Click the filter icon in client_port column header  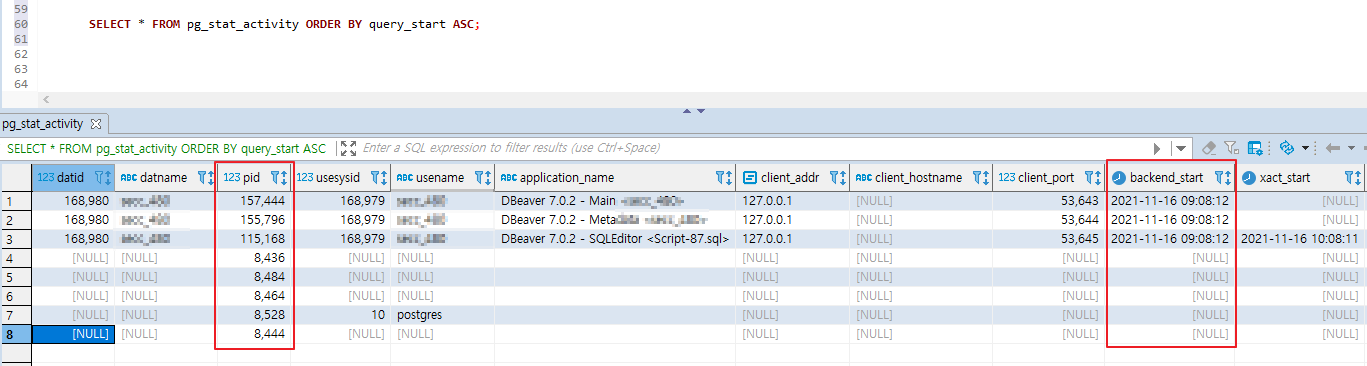1090,177
